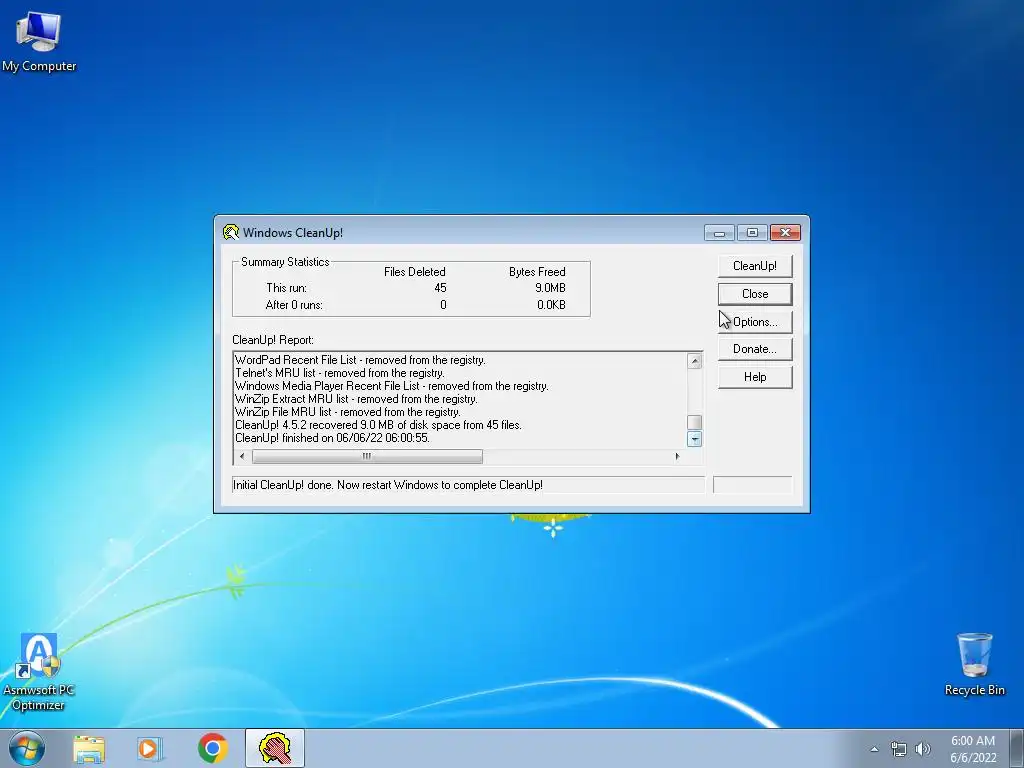Click the horizontal scrollbar right arrow

pyautogui.click(x=677, y=456)
